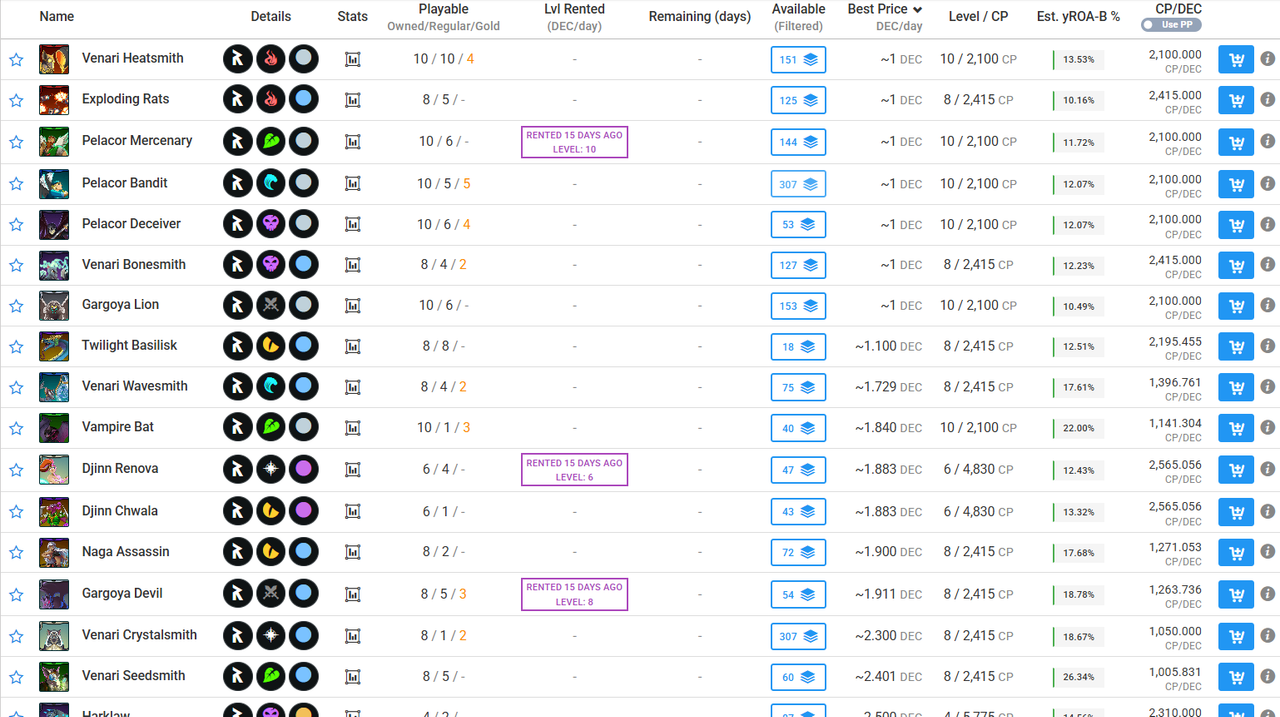Screen dimensions: 1280x717
Task: Click the water wave icon for Pelacor Bandit
Action: coord(271,184)
